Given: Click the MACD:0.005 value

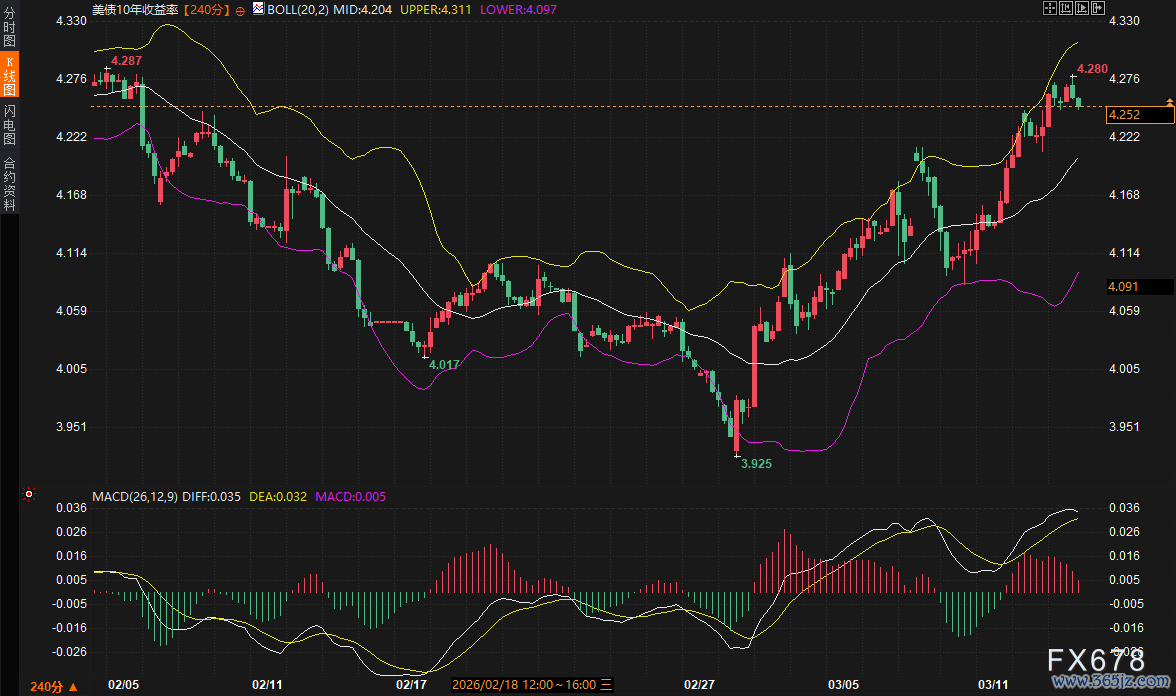Looking at the screenshot, I should [350, 496].
